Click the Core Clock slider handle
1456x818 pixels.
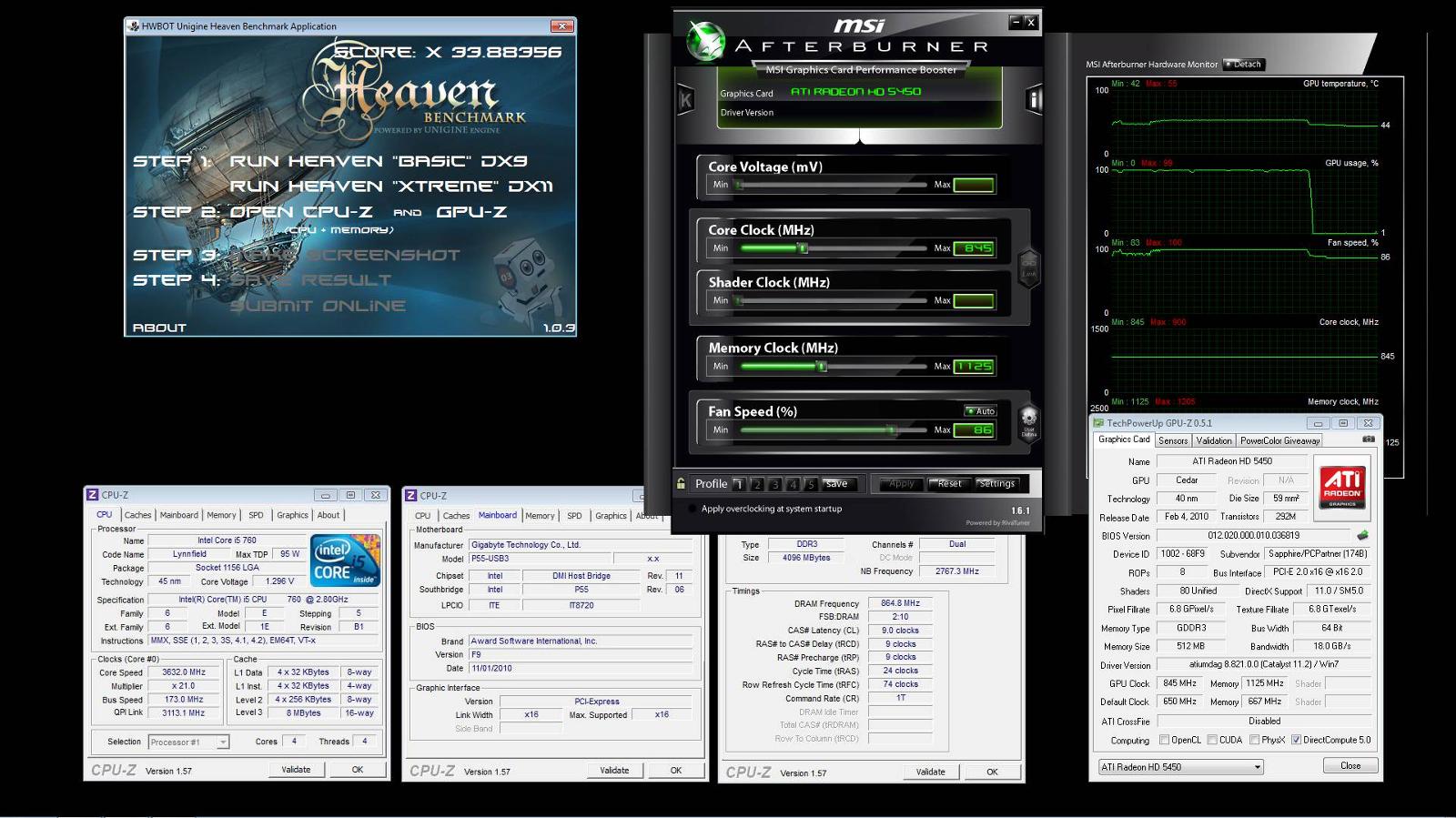point(802,247)
